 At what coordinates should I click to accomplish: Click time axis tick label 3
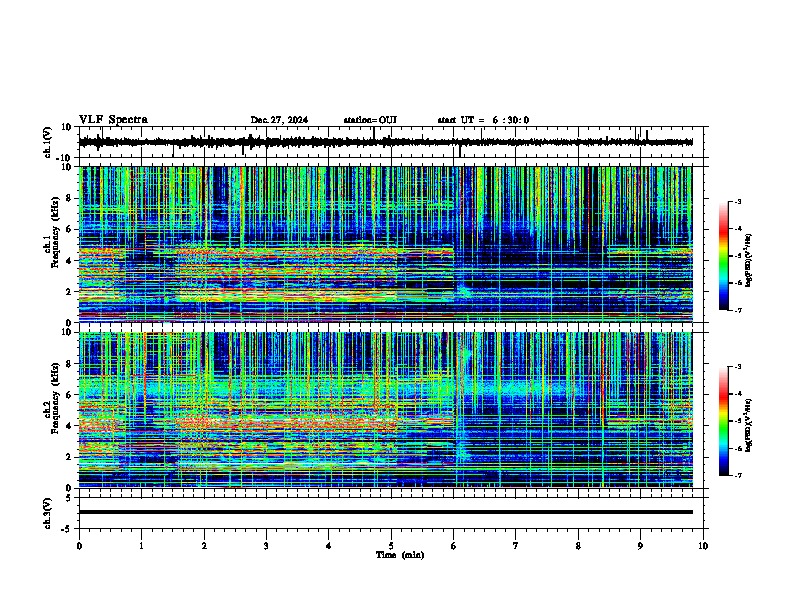(x=267, y=545)
